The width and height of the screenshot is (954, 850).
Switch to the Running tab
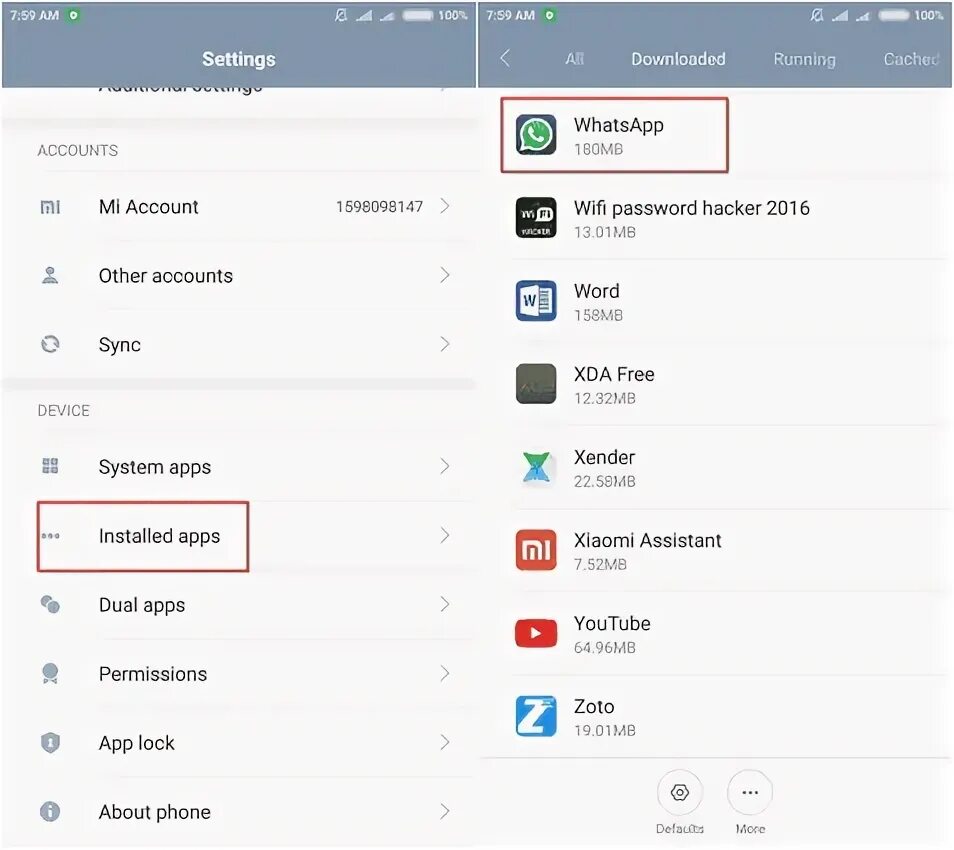click(804, 60)
